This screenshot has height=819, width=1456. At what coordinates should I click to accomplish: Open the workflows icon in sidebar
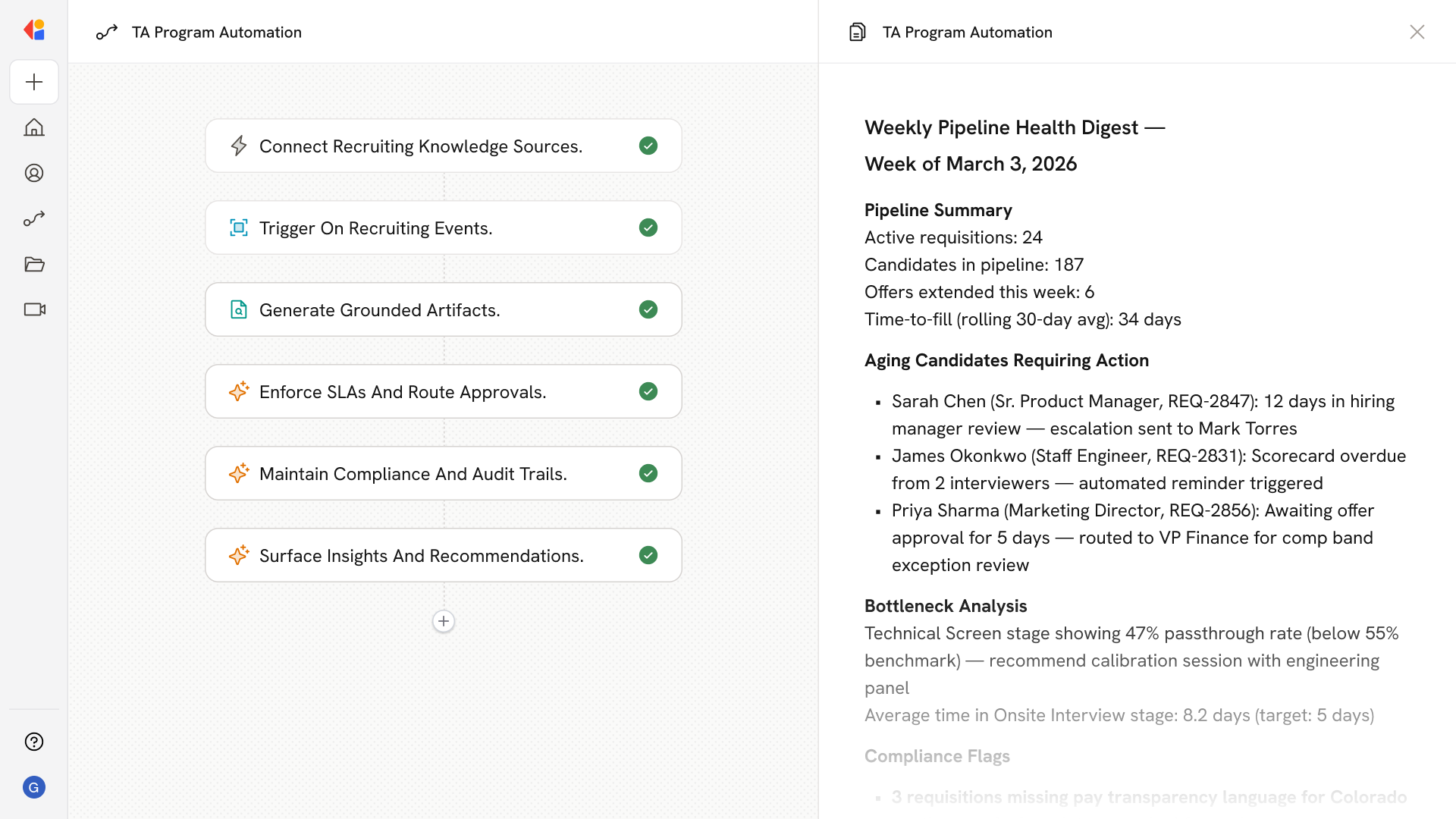click(34, 218)
